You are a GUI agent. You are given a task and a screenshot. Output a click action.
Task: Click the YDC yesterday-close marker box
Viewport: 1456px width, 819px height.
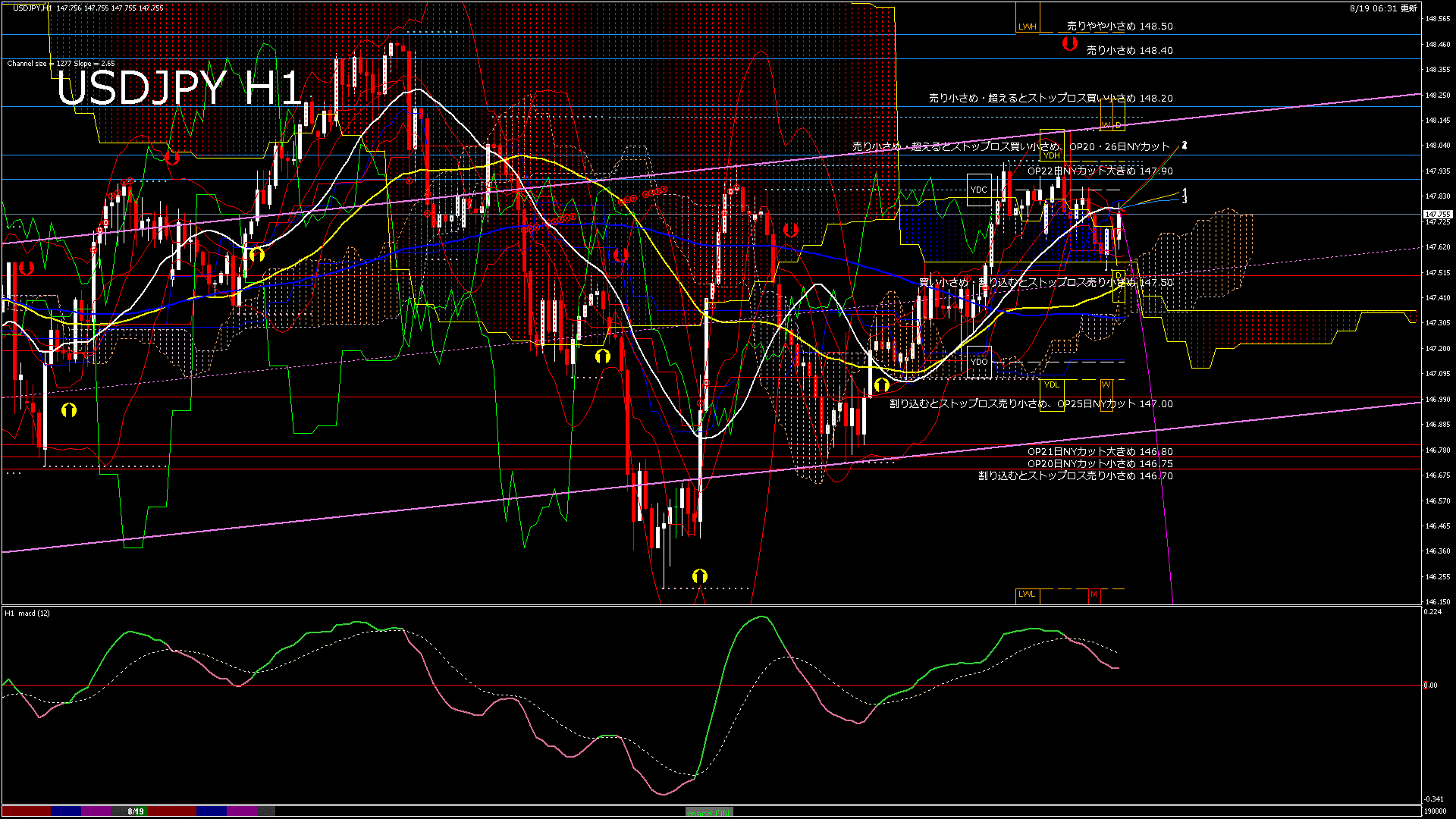[x=978, y=190]
